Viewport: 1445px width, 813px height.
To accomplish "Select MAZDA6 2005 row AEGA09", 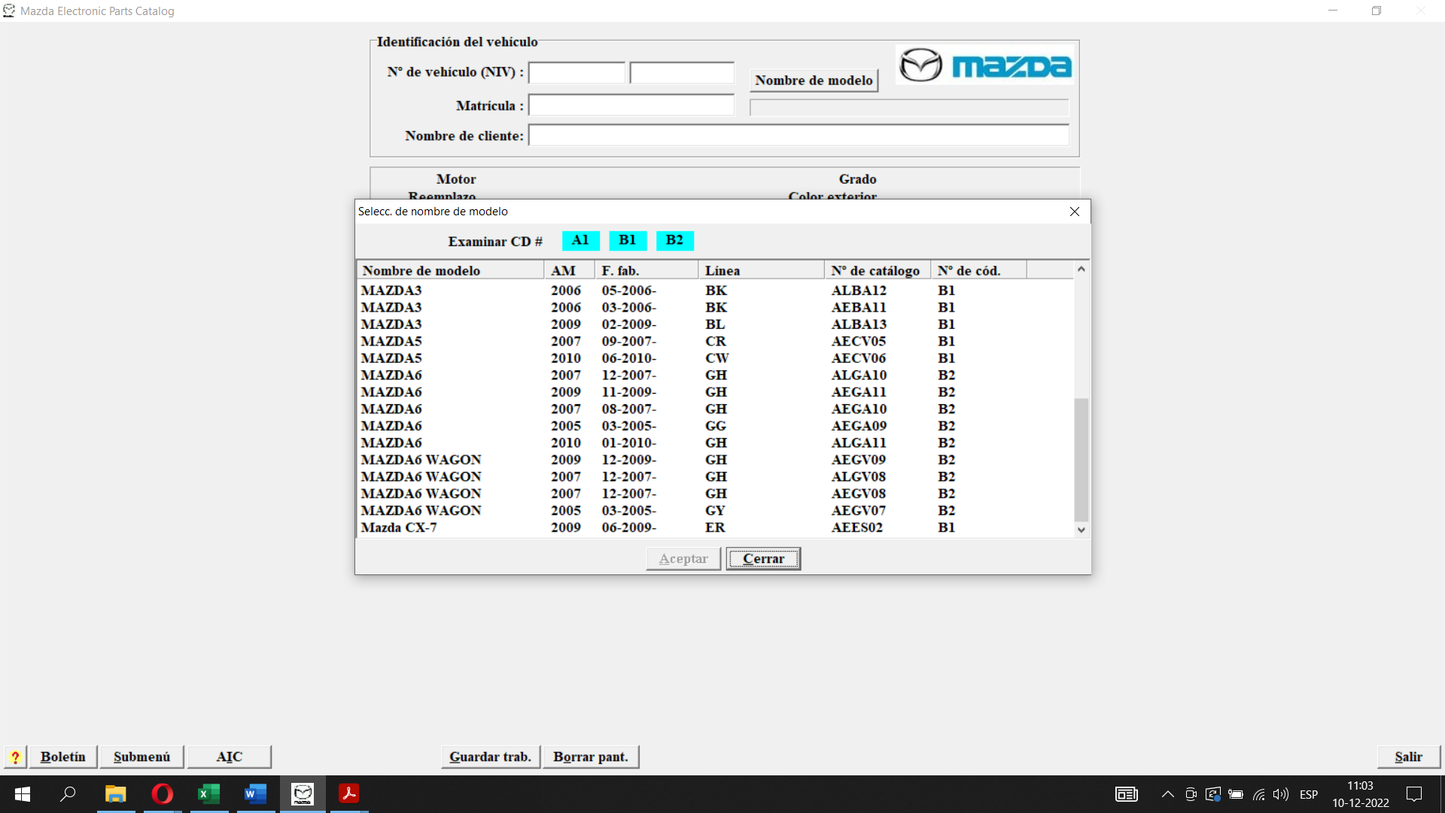I will (715, 426).
